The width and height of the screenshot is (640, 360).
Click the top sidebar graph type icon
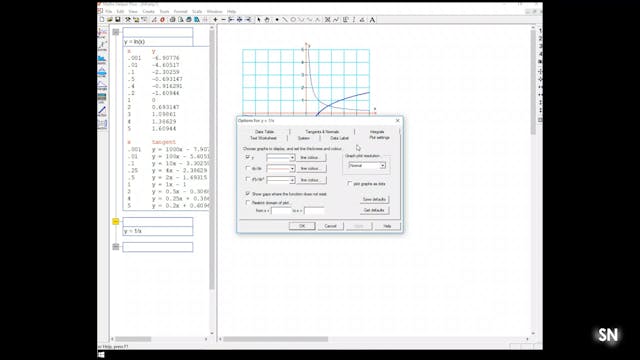coord(102,33)
